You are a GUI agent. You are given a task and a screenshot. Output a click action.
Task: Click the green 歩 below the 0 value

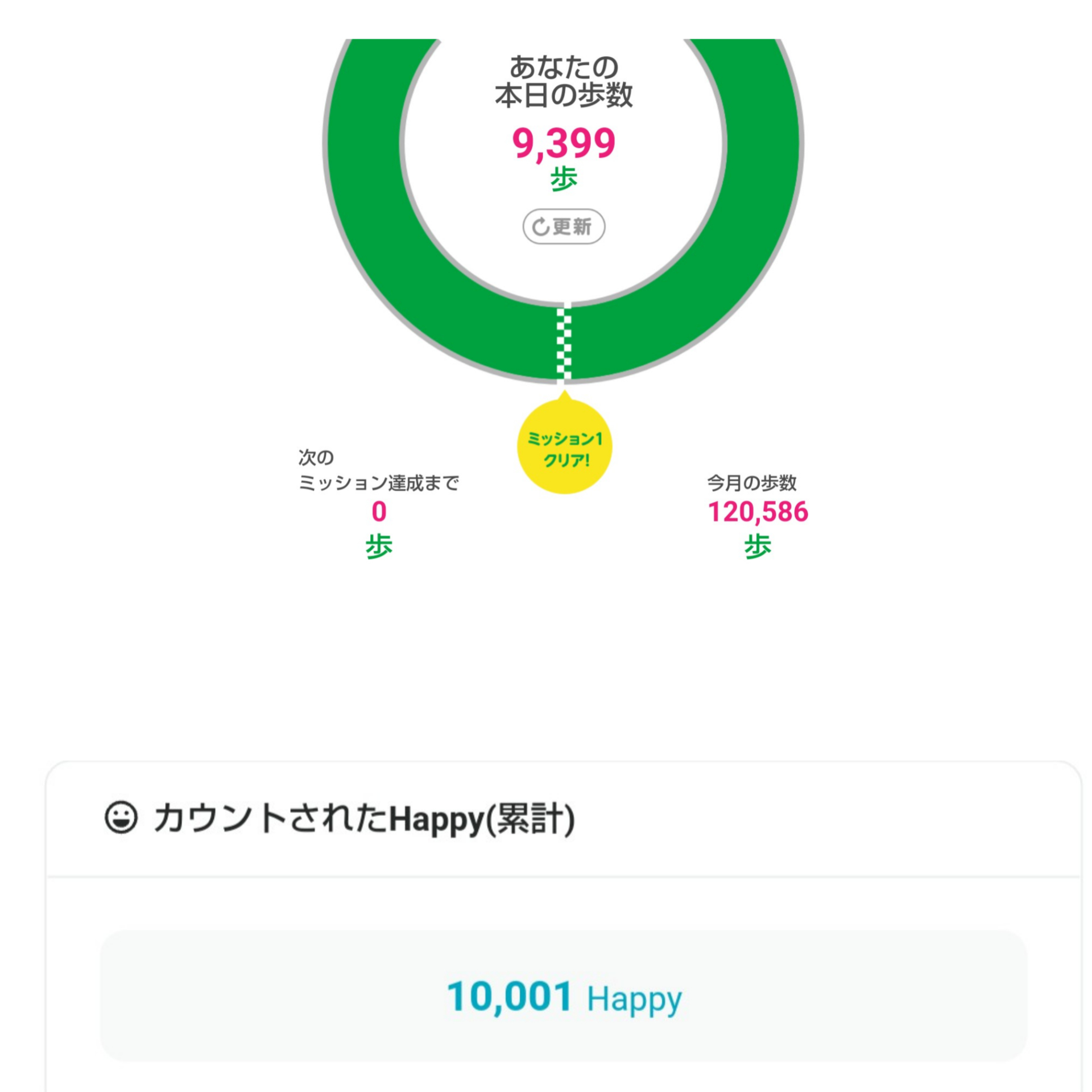[379, 546]
